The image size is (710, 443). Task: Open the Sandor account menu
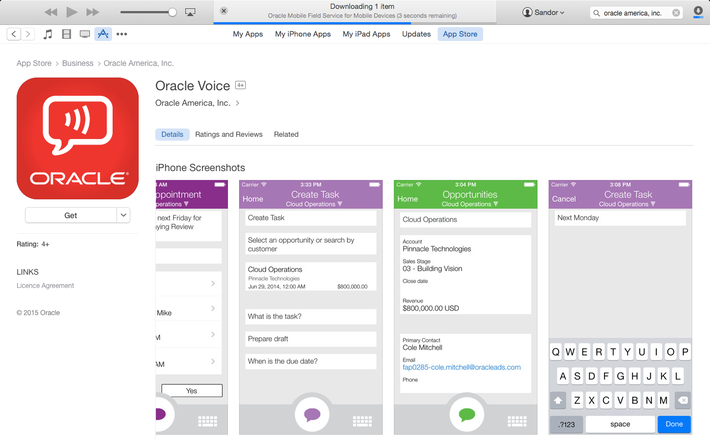pos(543,12)
